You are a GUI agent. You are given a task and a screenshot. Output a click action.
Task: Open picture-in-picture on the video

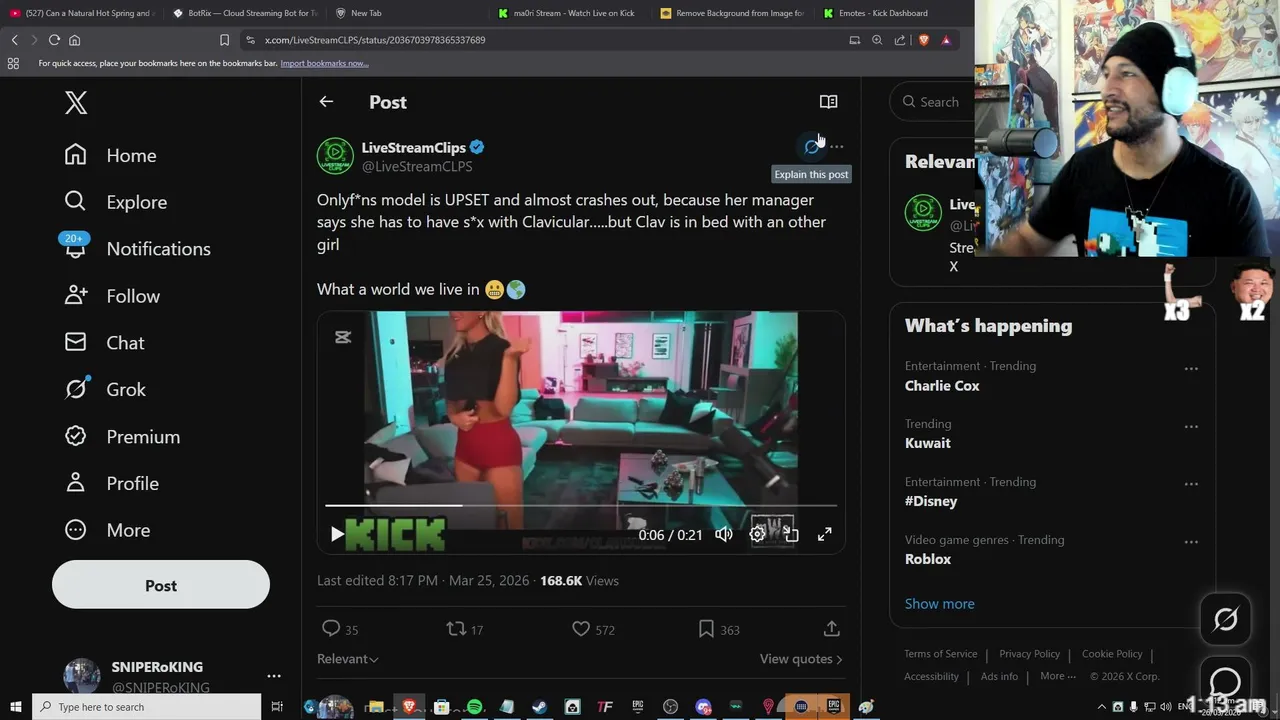pos(791,534)
